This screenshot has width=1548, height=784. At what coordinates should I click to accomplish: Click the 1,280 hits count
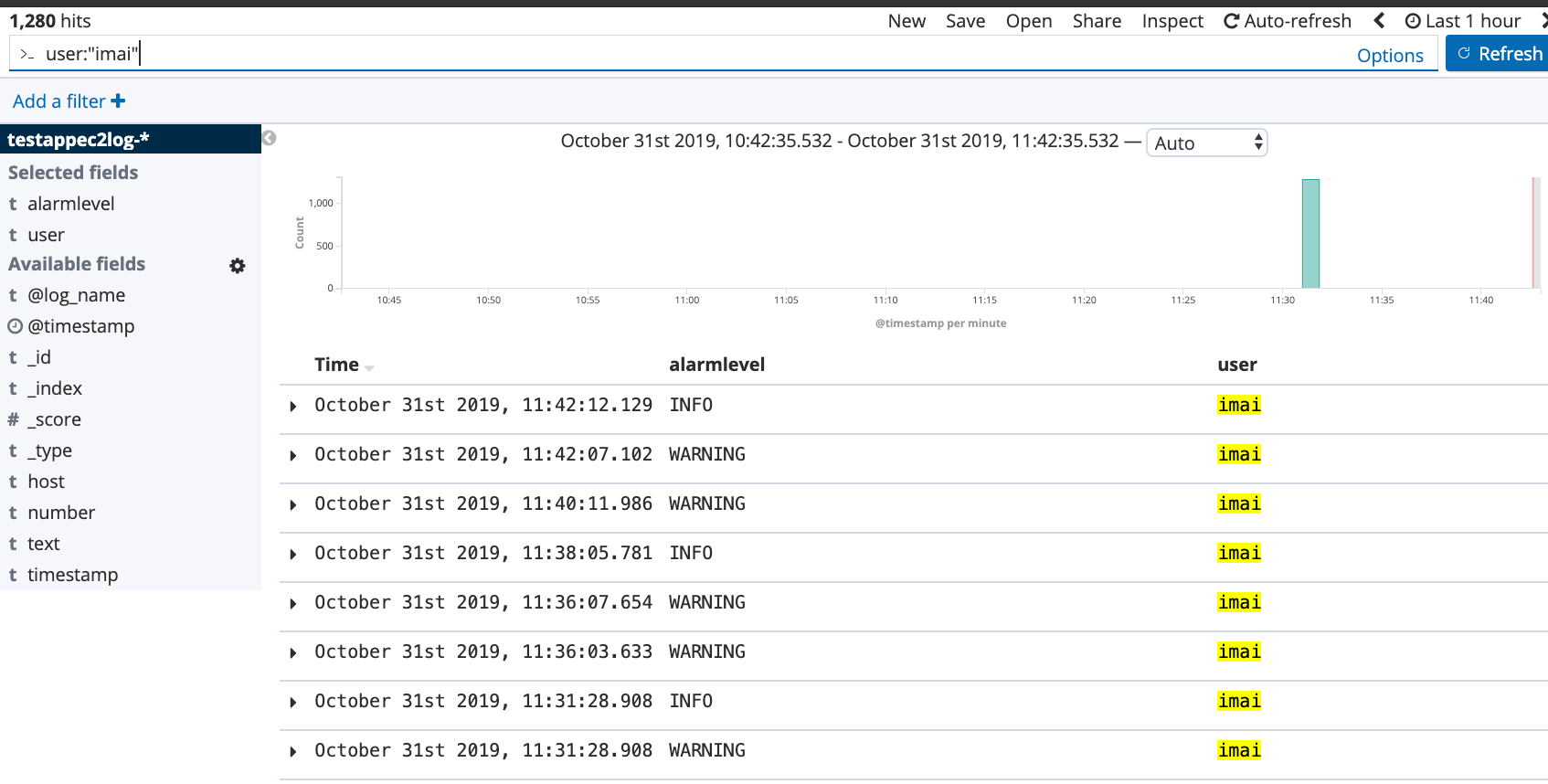click(50, 21)
